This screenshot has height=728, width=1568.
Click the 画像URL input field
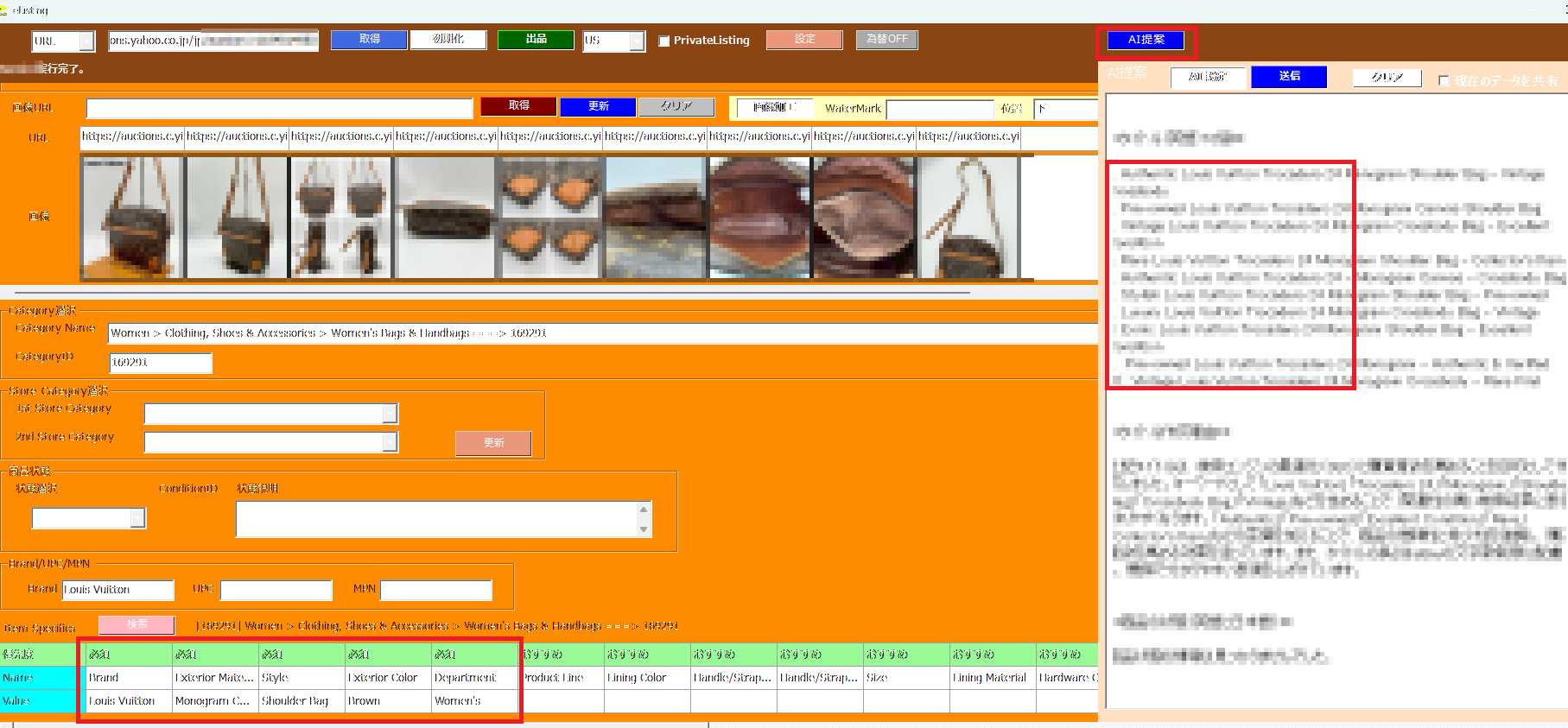(x=279, y=108)
